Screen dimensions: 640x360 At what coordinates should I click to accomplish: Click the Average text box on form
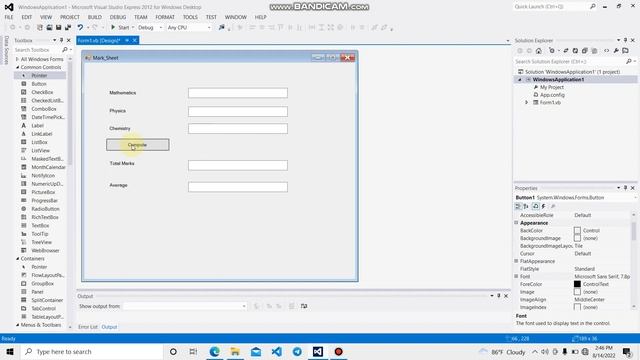tap(238, 187)
